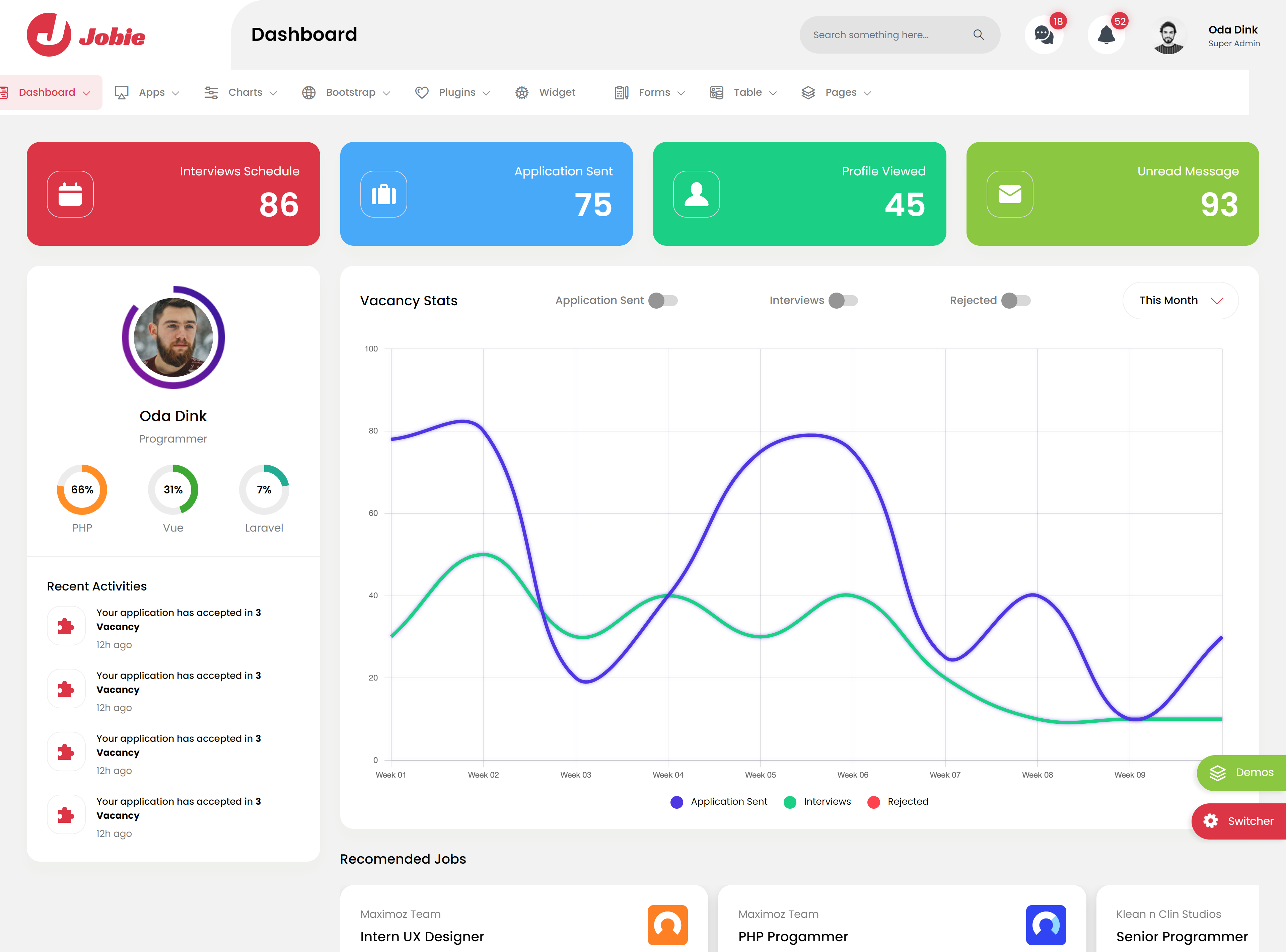Click the Profile Viewed person icon

point(696,194)
